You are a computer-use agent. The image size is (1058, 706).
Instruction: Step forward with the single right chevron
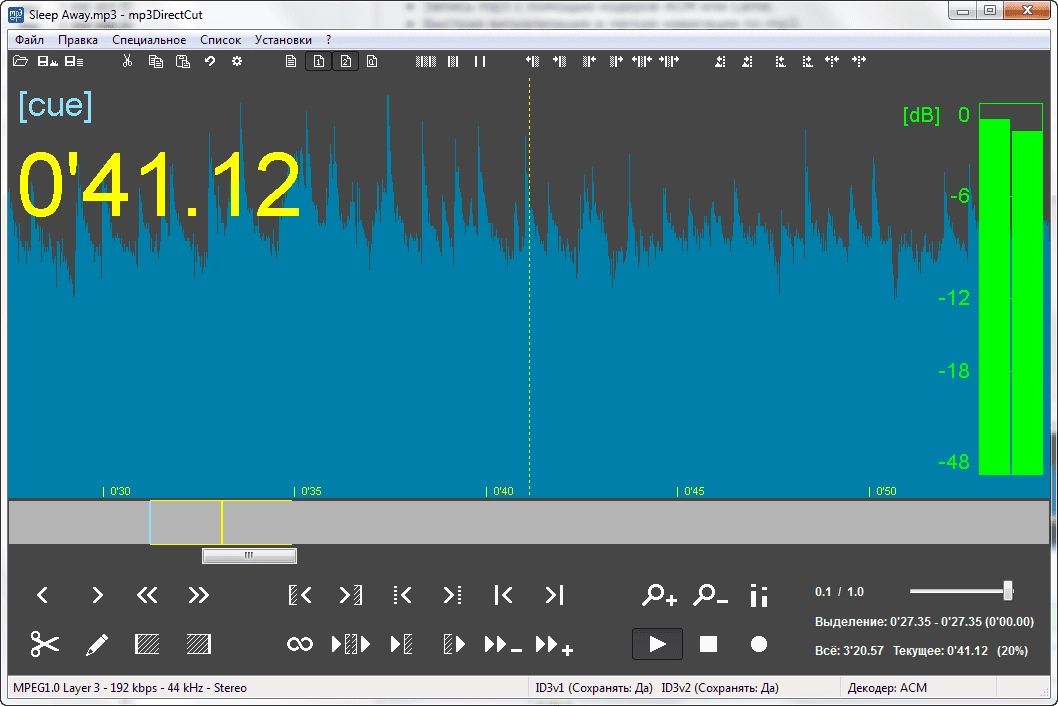(x=97, y=595)
